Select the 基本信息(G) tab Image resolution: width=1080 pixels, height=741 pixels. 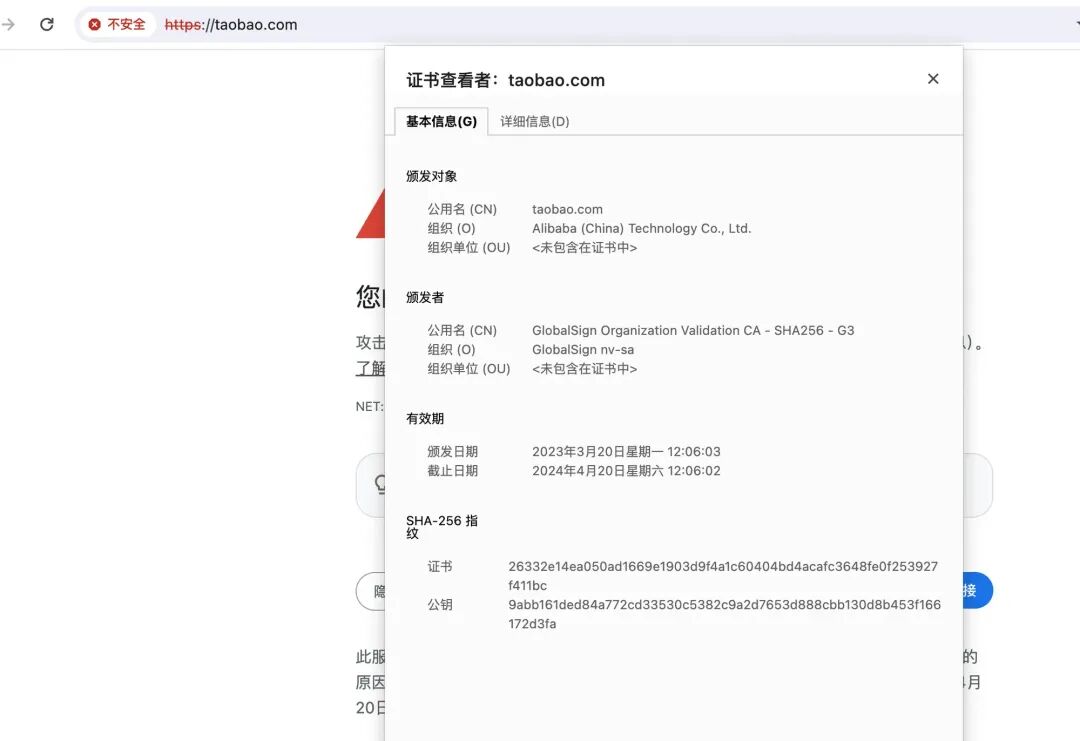(x=442, y=122)
